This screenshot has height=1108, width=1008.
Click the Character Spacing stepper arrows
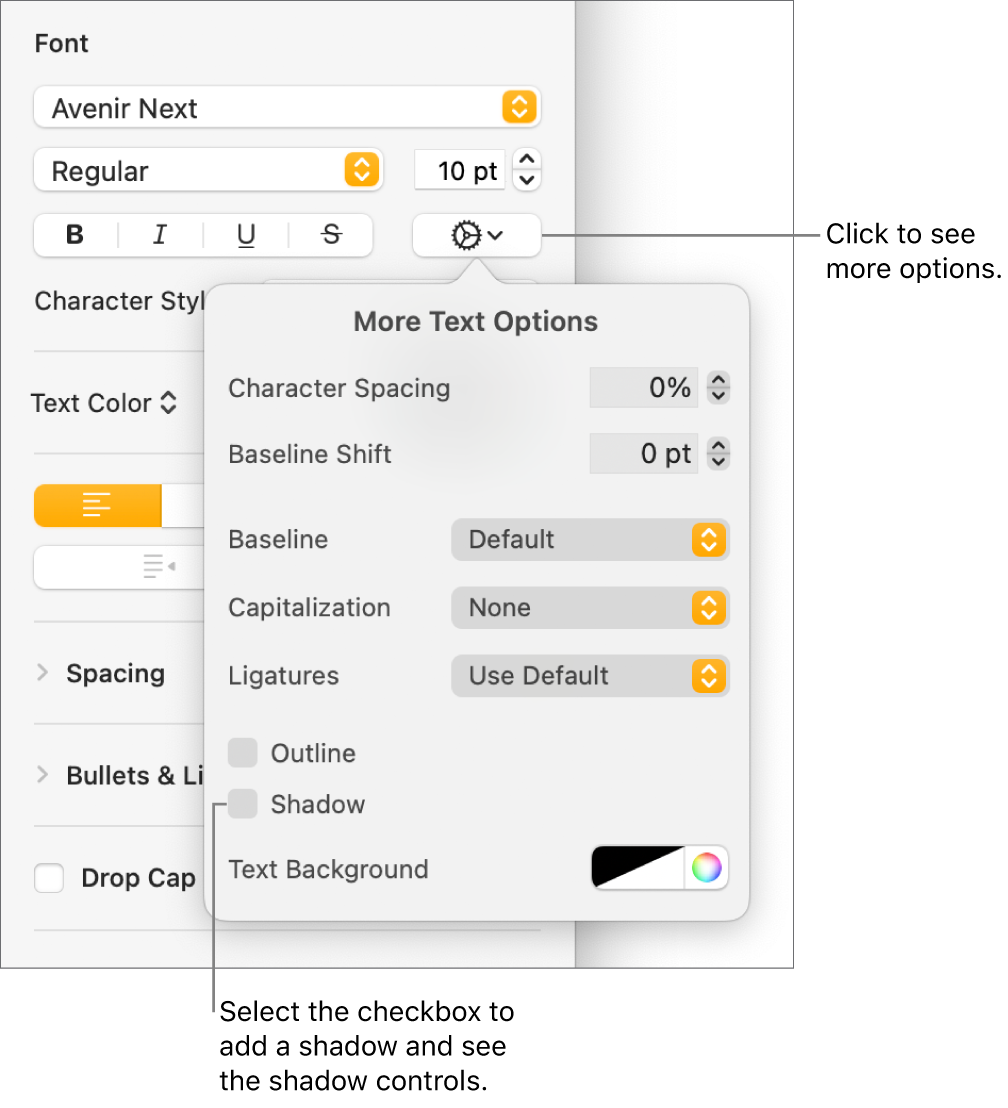718,388
